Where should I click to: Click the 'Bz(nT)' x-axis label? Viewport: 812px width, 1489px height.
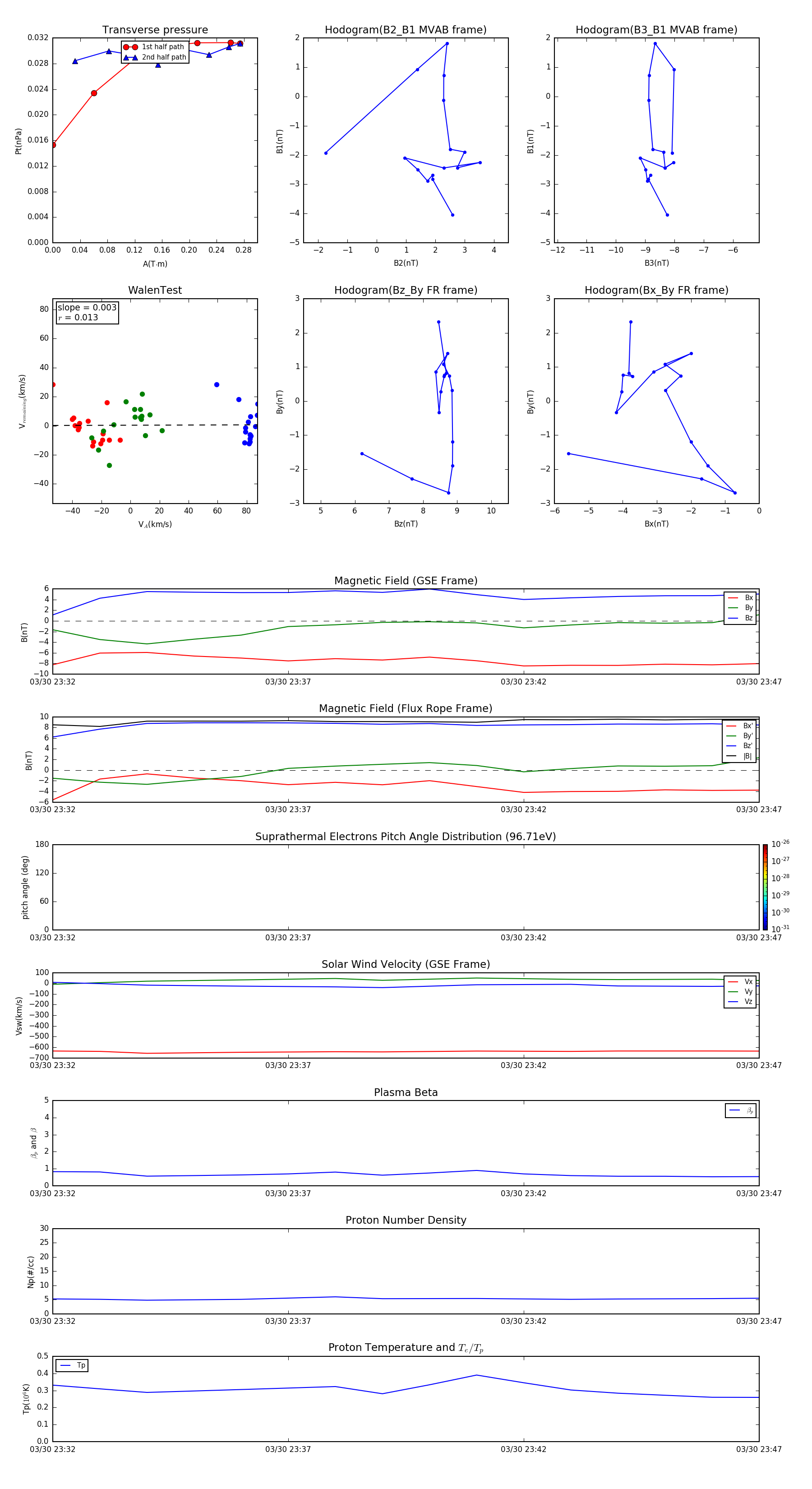click(406, 524)
